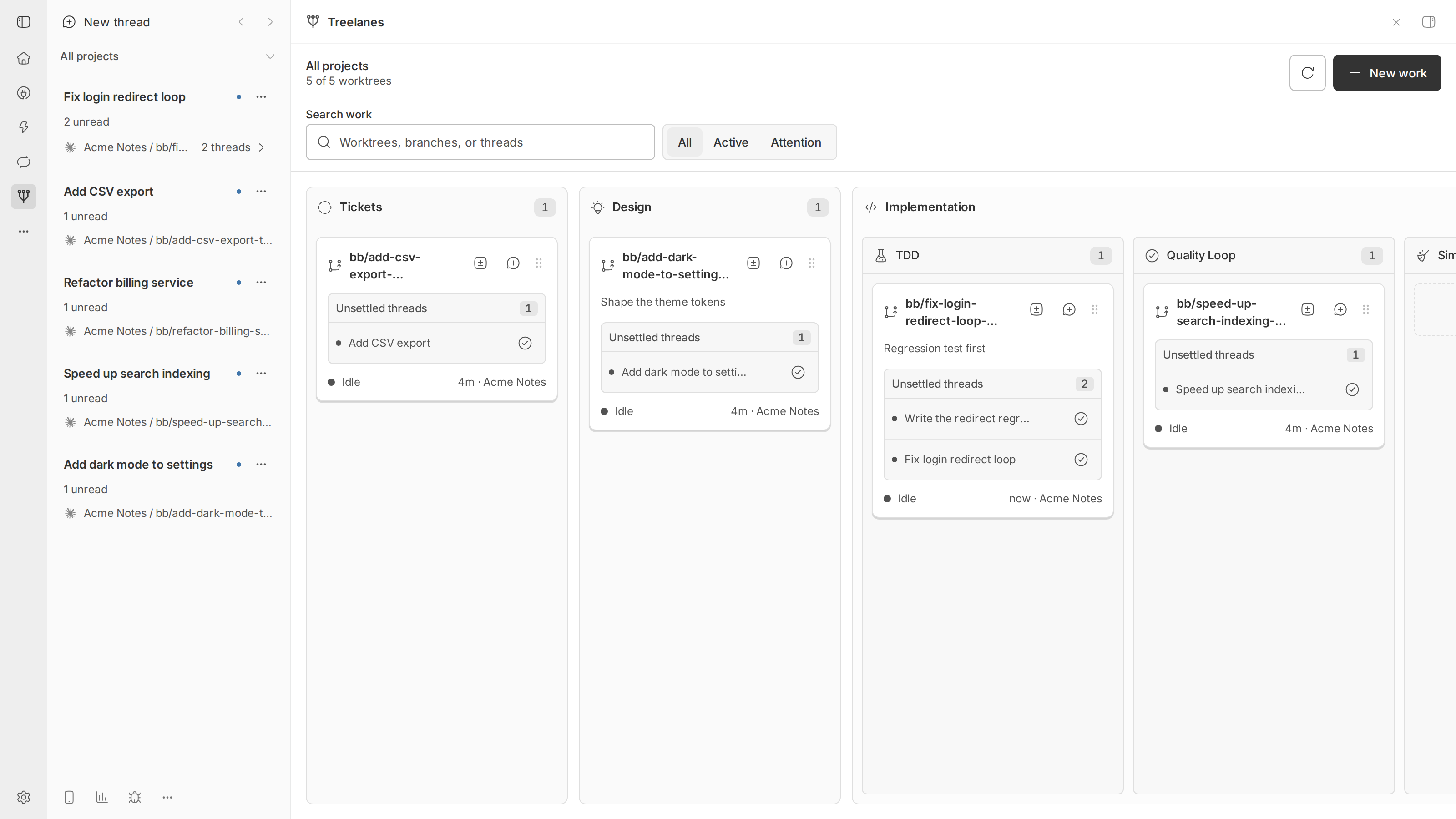
Task: Switch to the Active filter tab
Action: coord(730,142)
